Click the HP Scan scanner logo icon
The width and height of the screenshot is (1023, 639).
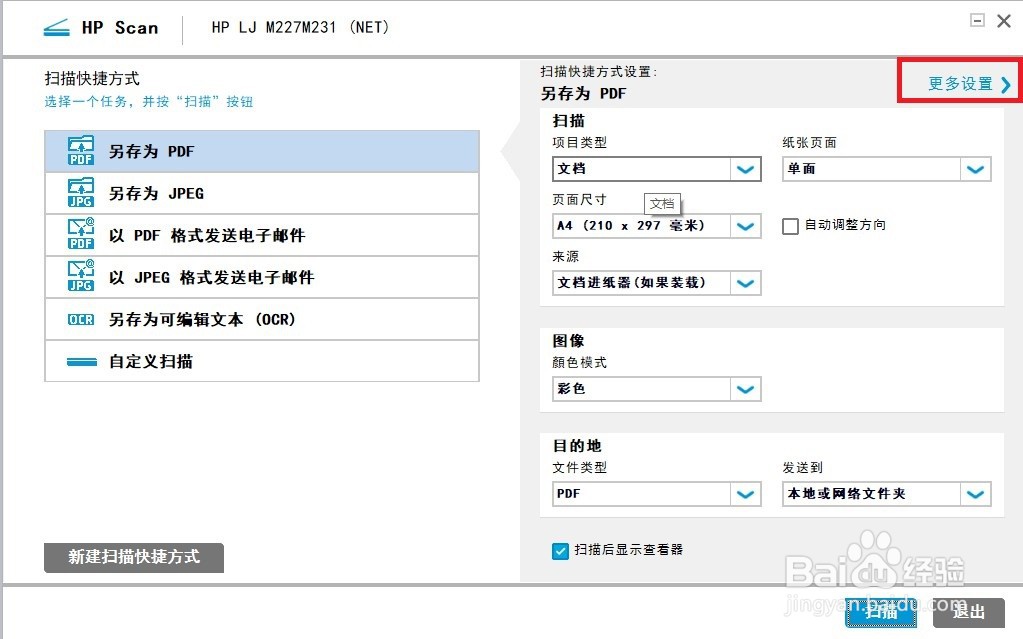[x=56, y=28]
